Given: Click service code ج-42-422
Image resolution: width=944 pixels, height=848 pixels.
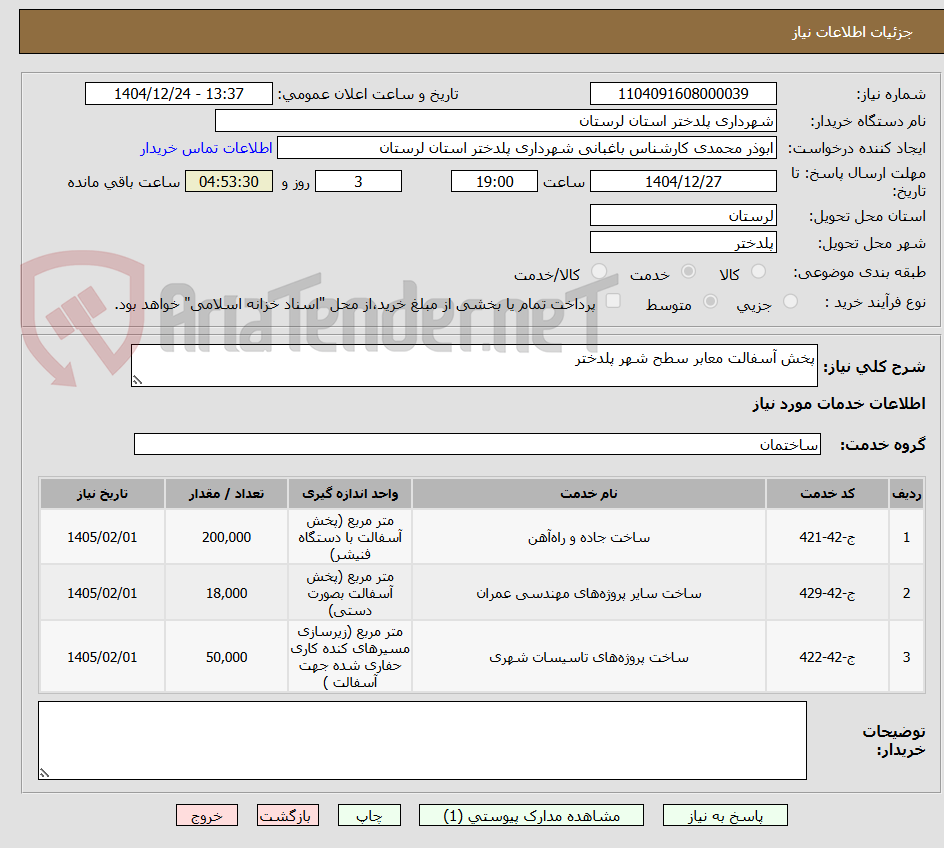Looking at the screenshot, I should tap(827, 657).
